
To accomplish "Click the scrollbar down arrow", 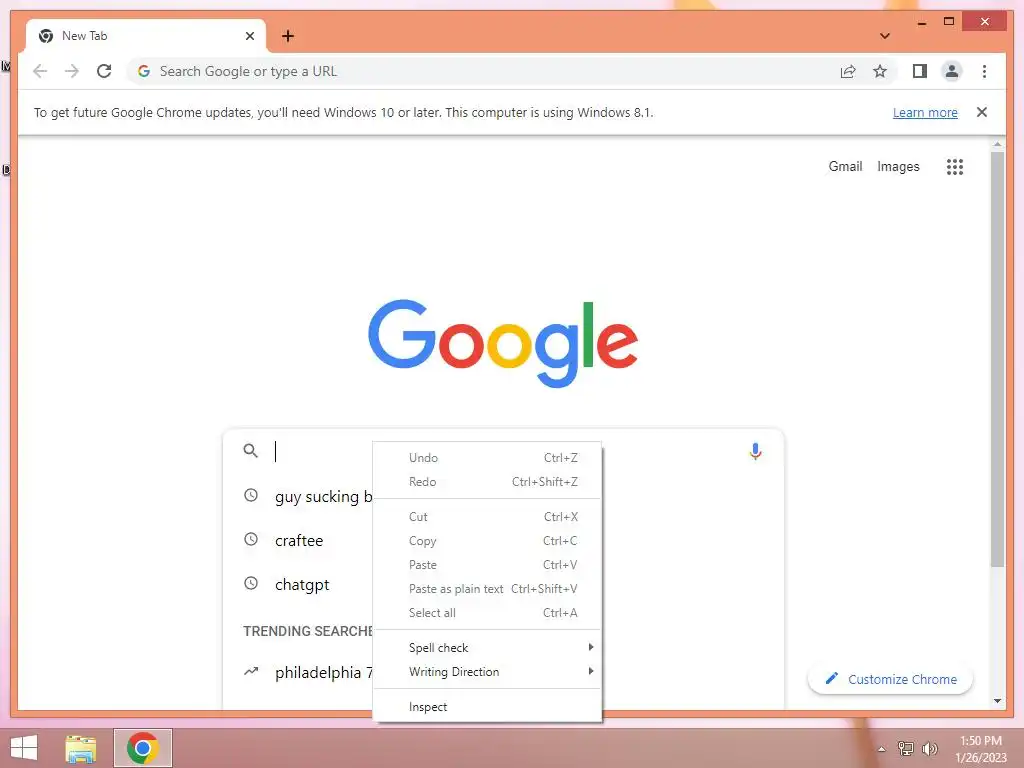I will (997, 701).
